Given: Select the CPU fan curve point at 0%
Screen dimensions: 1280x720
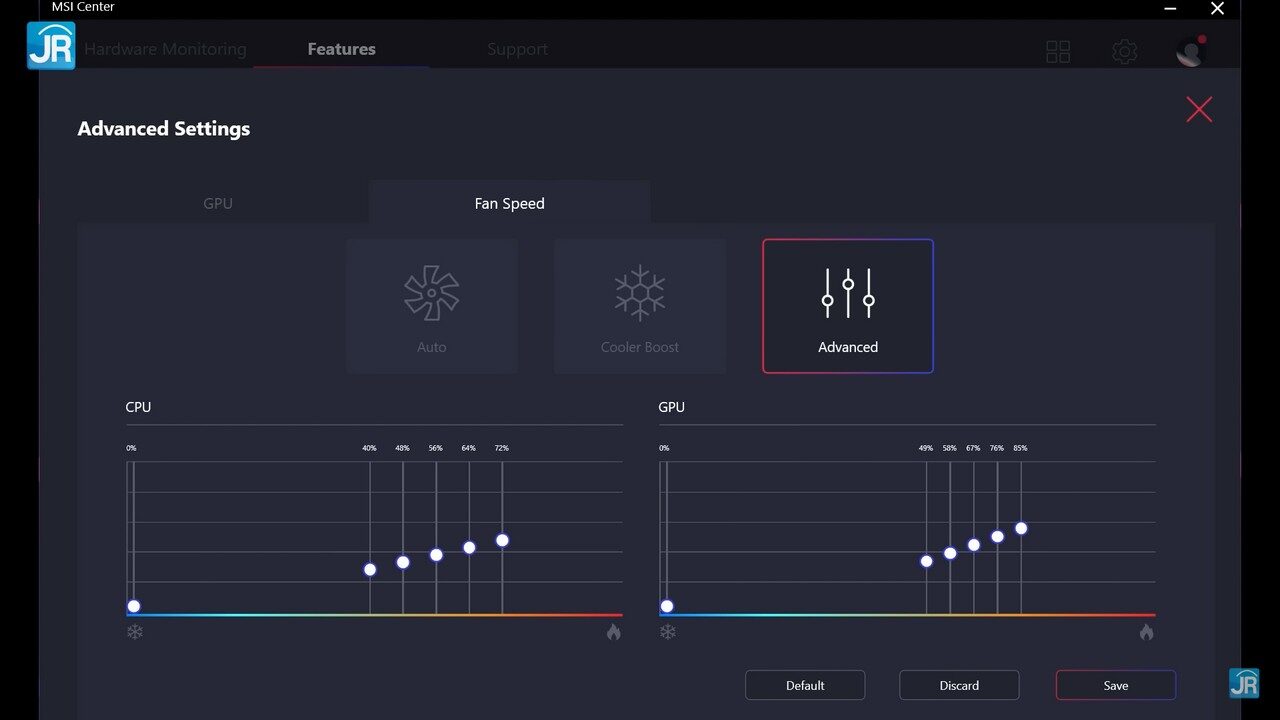Looking at the screenshot, I should click(x=134, y=606).
